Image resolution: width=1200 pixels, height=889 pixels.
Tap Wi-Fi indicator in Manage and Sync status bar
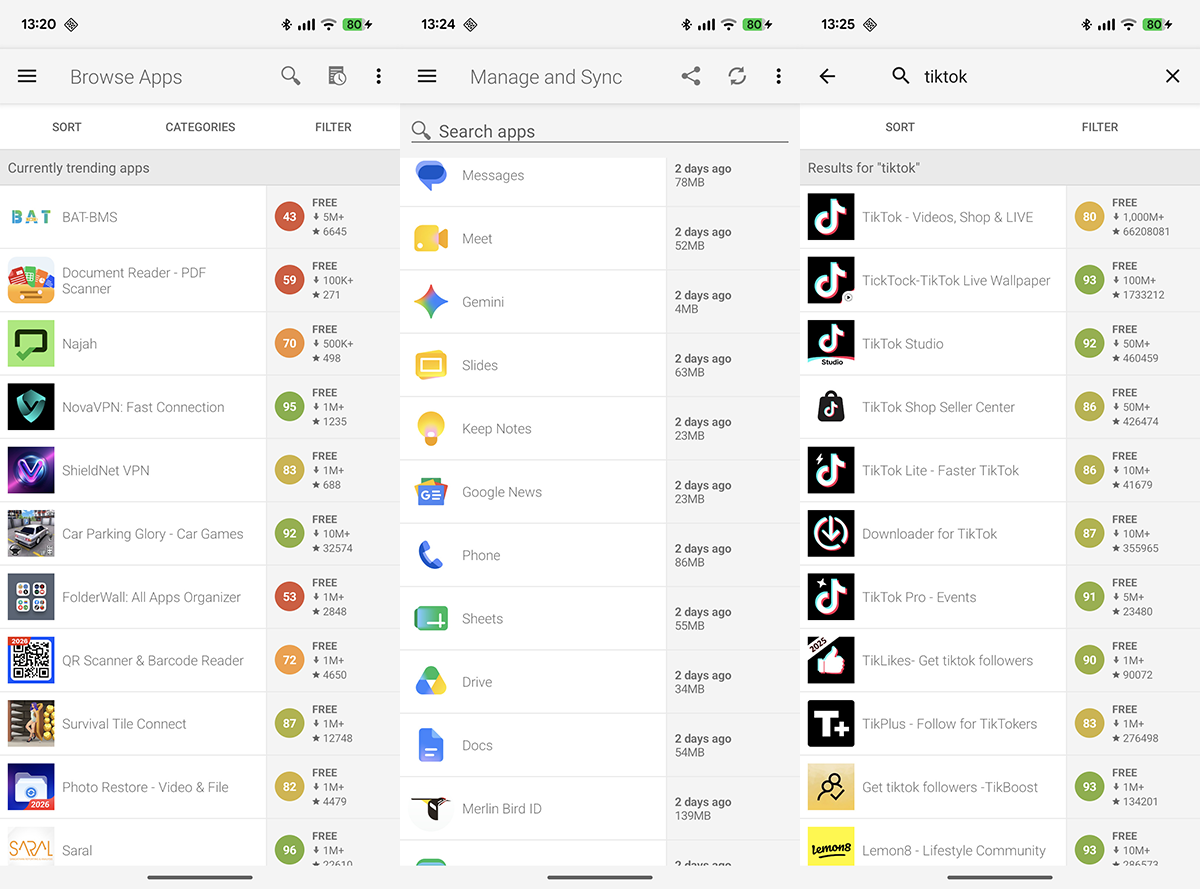[728, 24]
